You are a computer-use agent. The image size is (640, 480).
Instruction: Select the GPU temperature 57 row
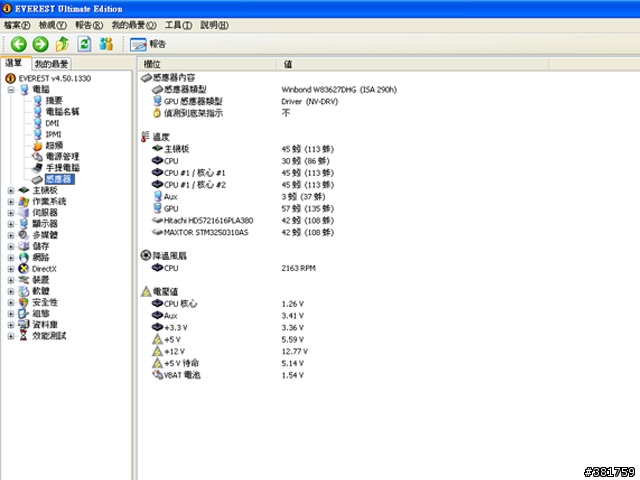(243, 209)
